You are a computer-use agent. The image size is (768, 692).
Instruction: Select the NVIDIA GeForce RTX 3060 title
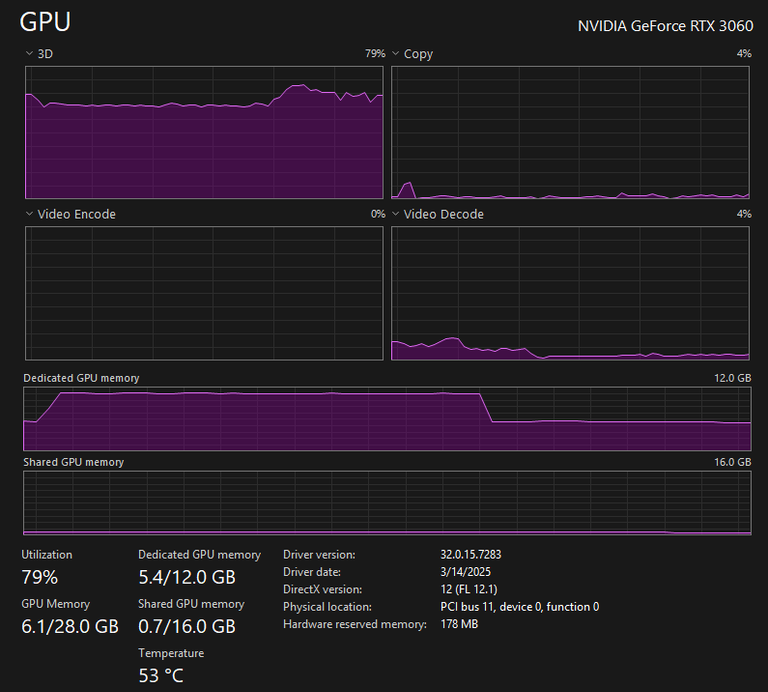[666, 26]
